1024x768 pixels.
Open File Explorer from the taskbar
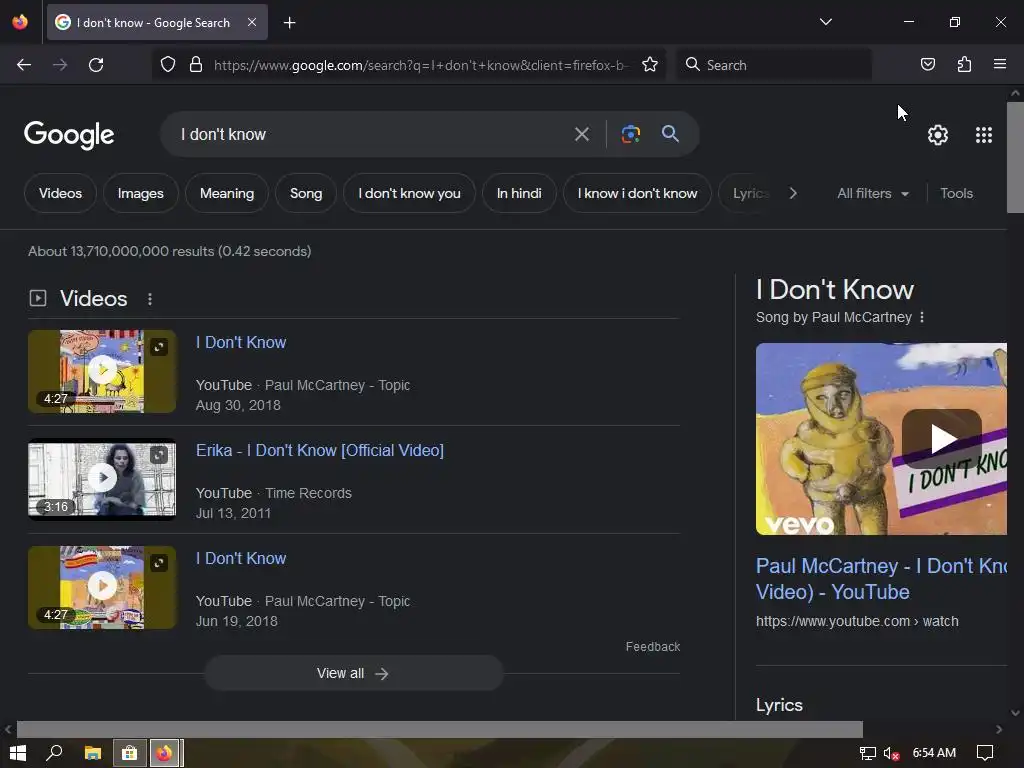click(x=93, y=753)
